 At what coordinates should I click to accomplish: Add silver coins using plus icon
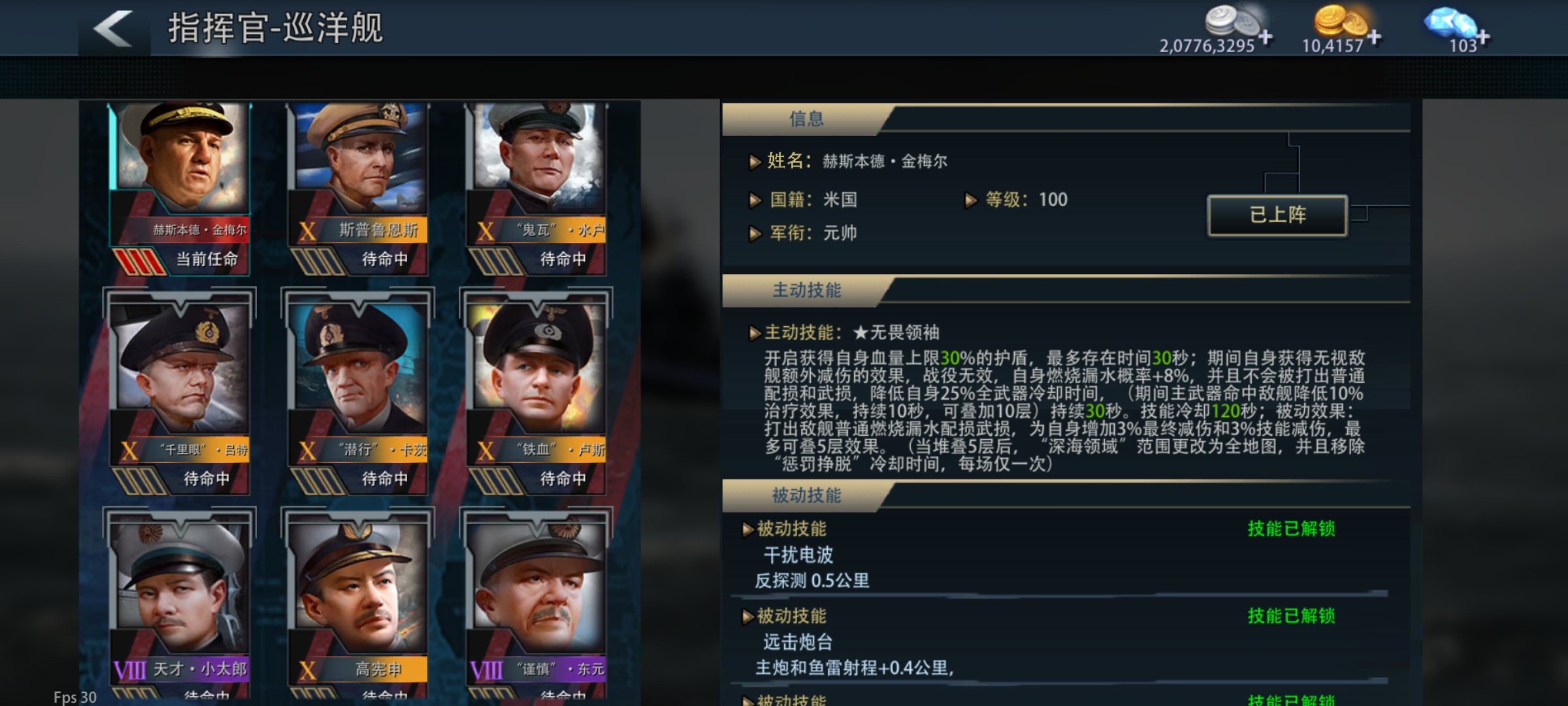1266,37
